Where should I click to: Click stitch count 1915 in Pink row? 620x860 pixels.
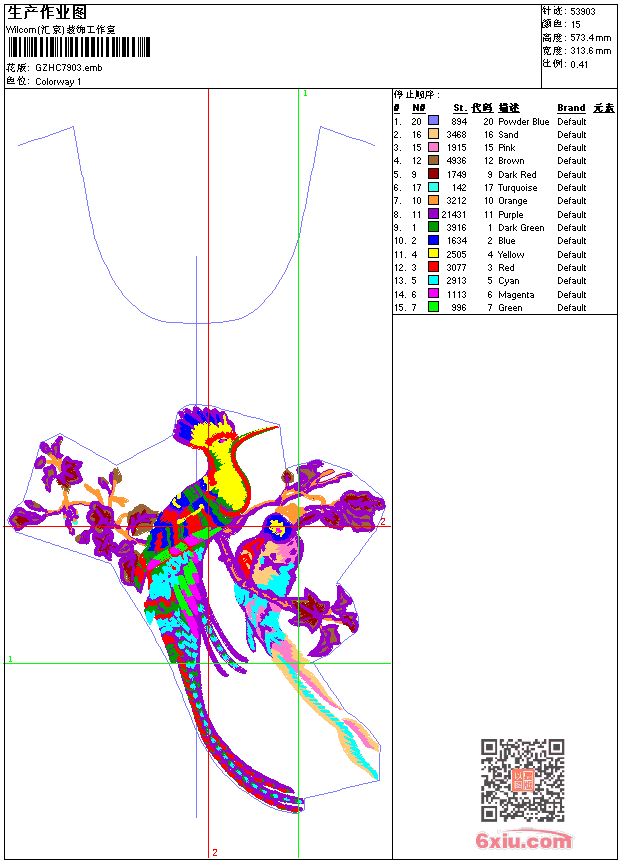point(456,148)
